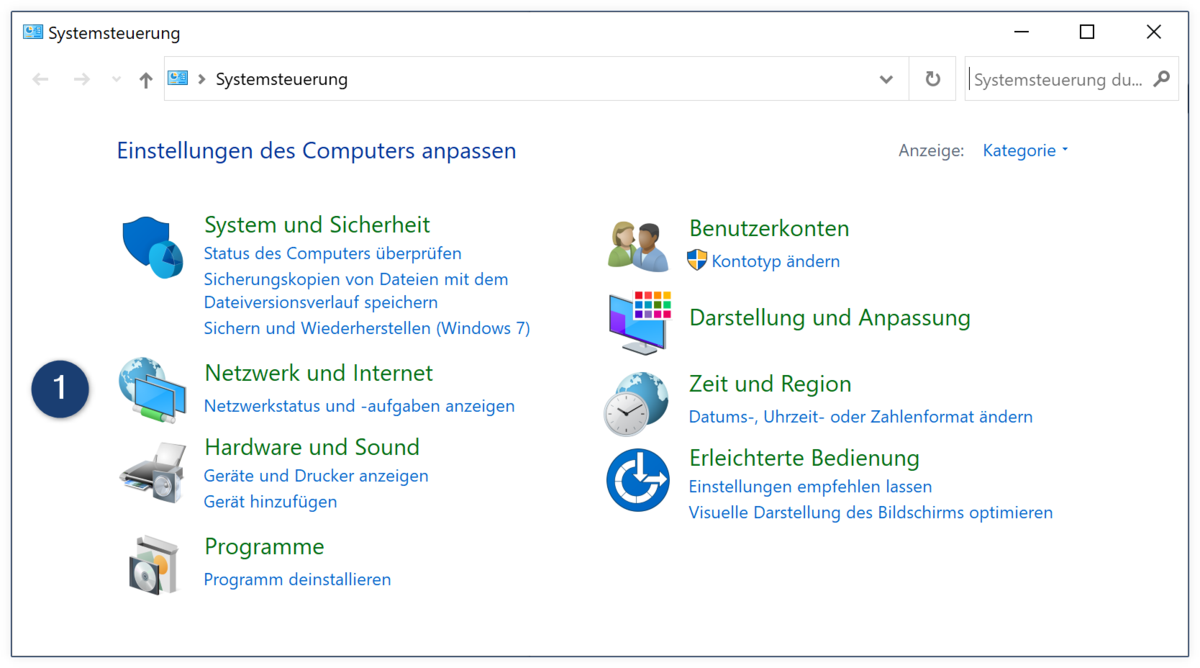Open Benutzerkonten category heading
The height and width of the screenshot is (668, 1200).
coord(769,228)
